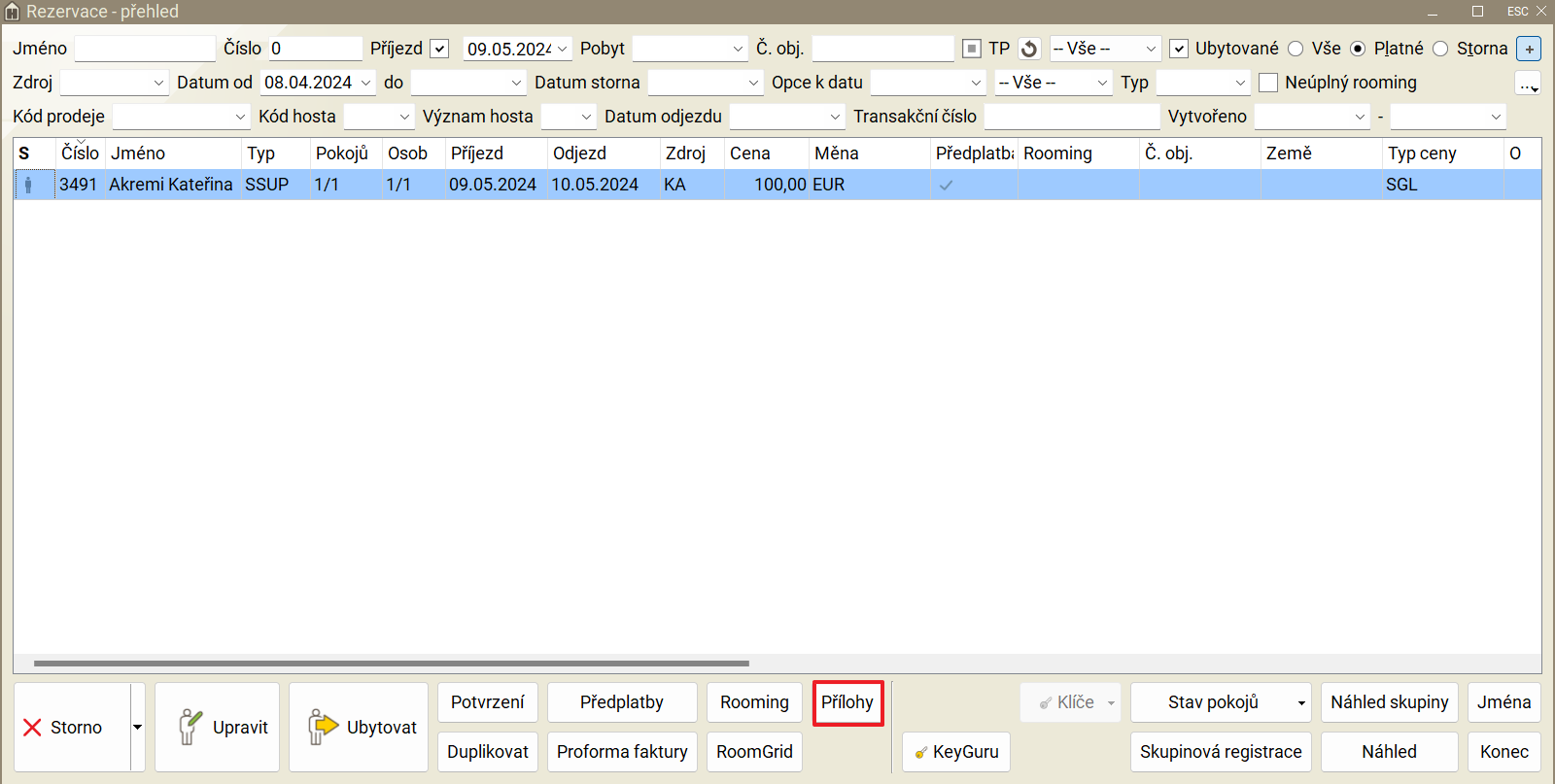This screenshot has width=1555, height=784.
Task: Open KeyGuru key tool
Action: pos(956,752)
